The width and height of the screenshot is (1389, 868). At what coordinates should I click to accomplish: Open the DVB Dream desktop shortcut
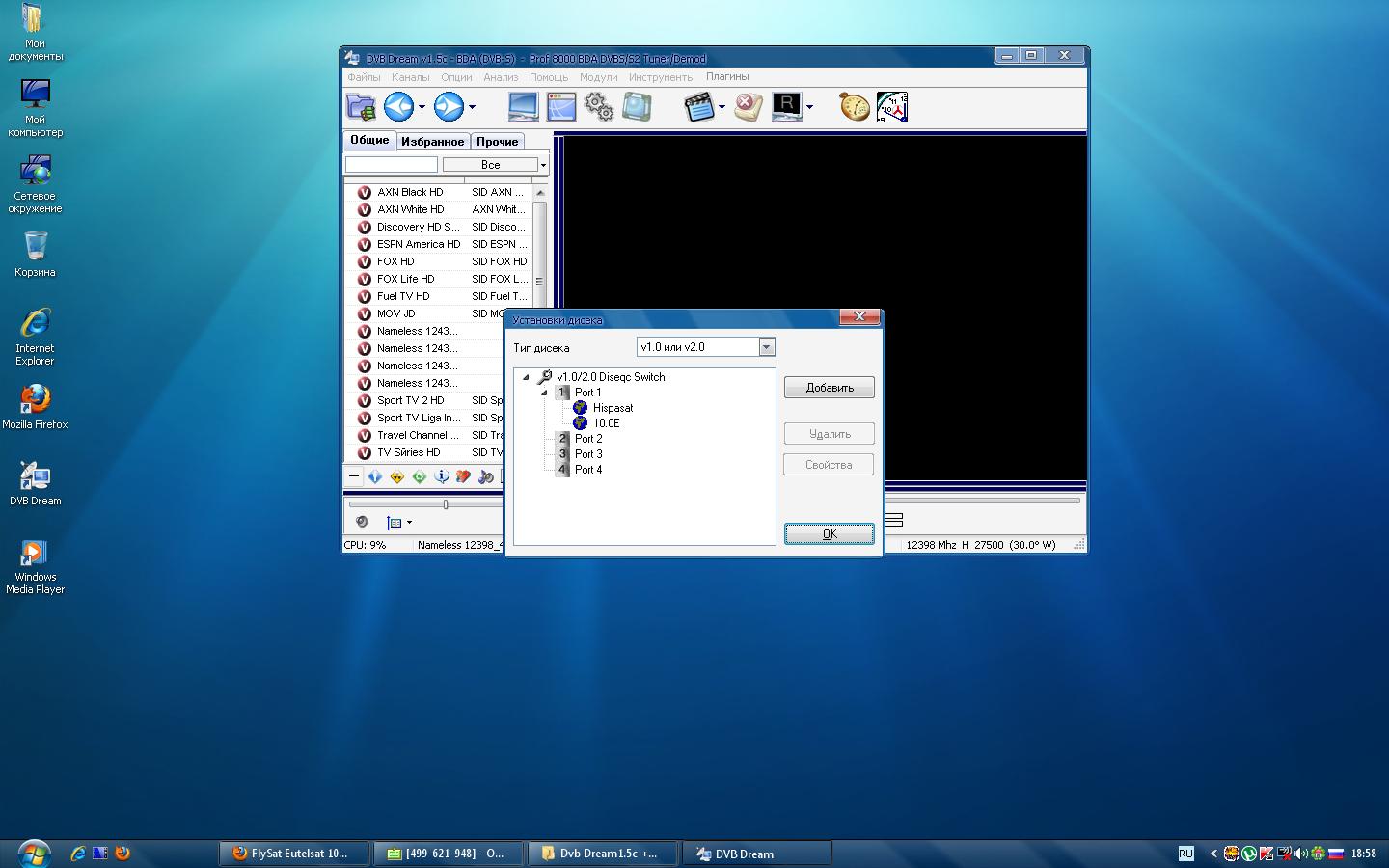click(35, 483)
